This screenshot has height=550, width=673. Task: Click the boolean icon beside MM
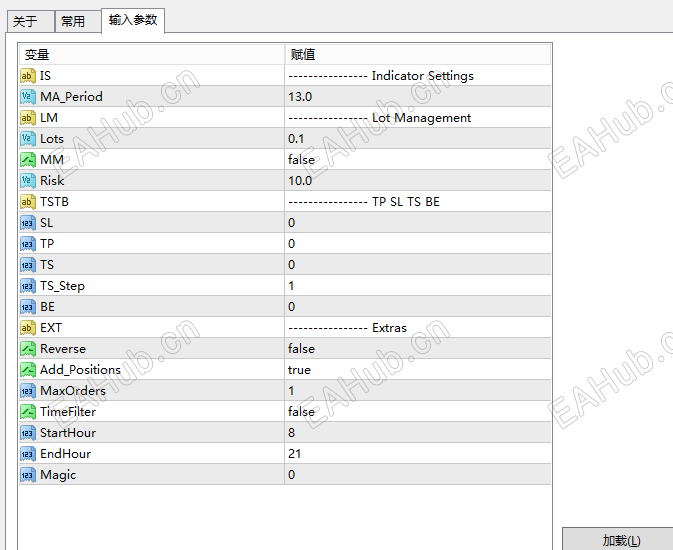click(x=28, y=160)
